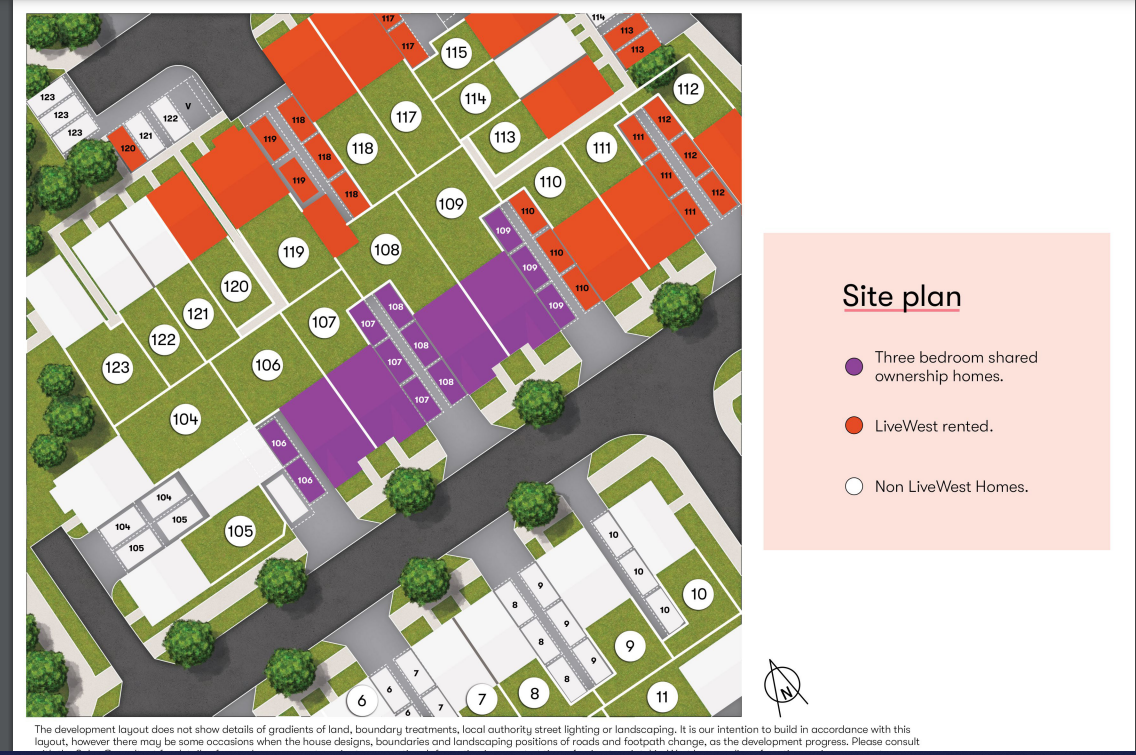Click the purple shared ownership legend dot
1136x755 pixels.
coord(854,367)
